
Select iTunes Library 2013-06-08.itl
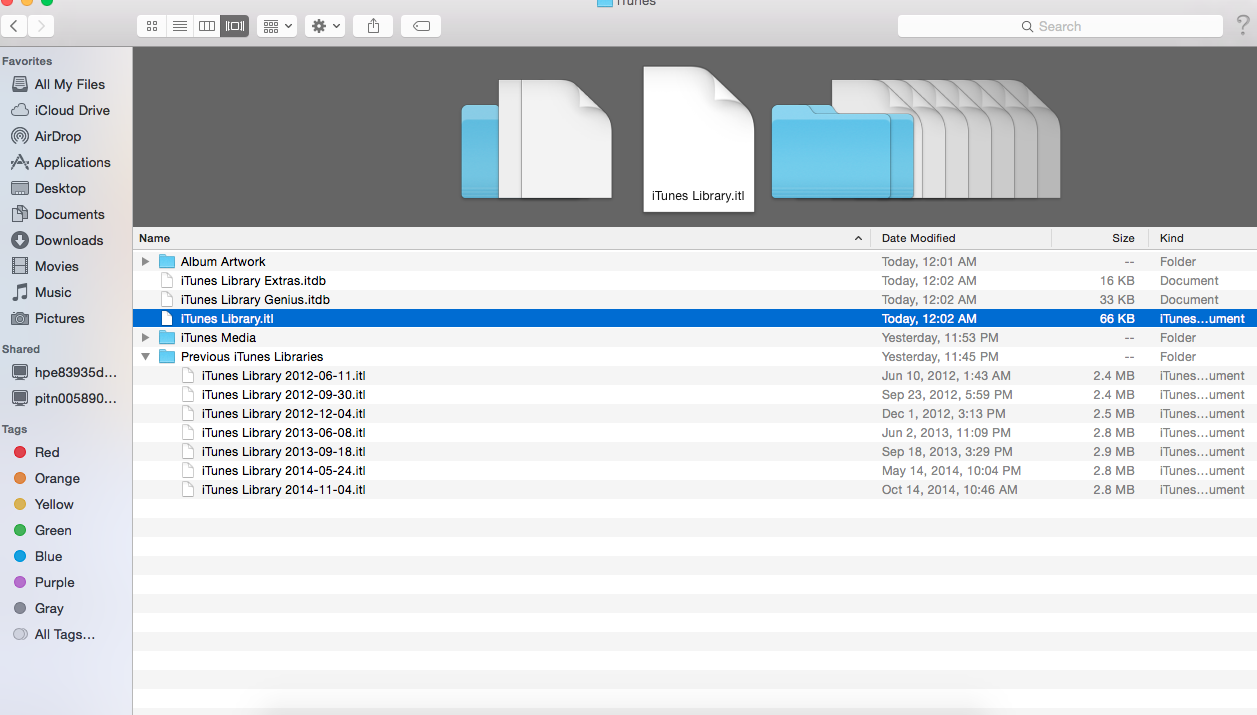pos(283,432)
